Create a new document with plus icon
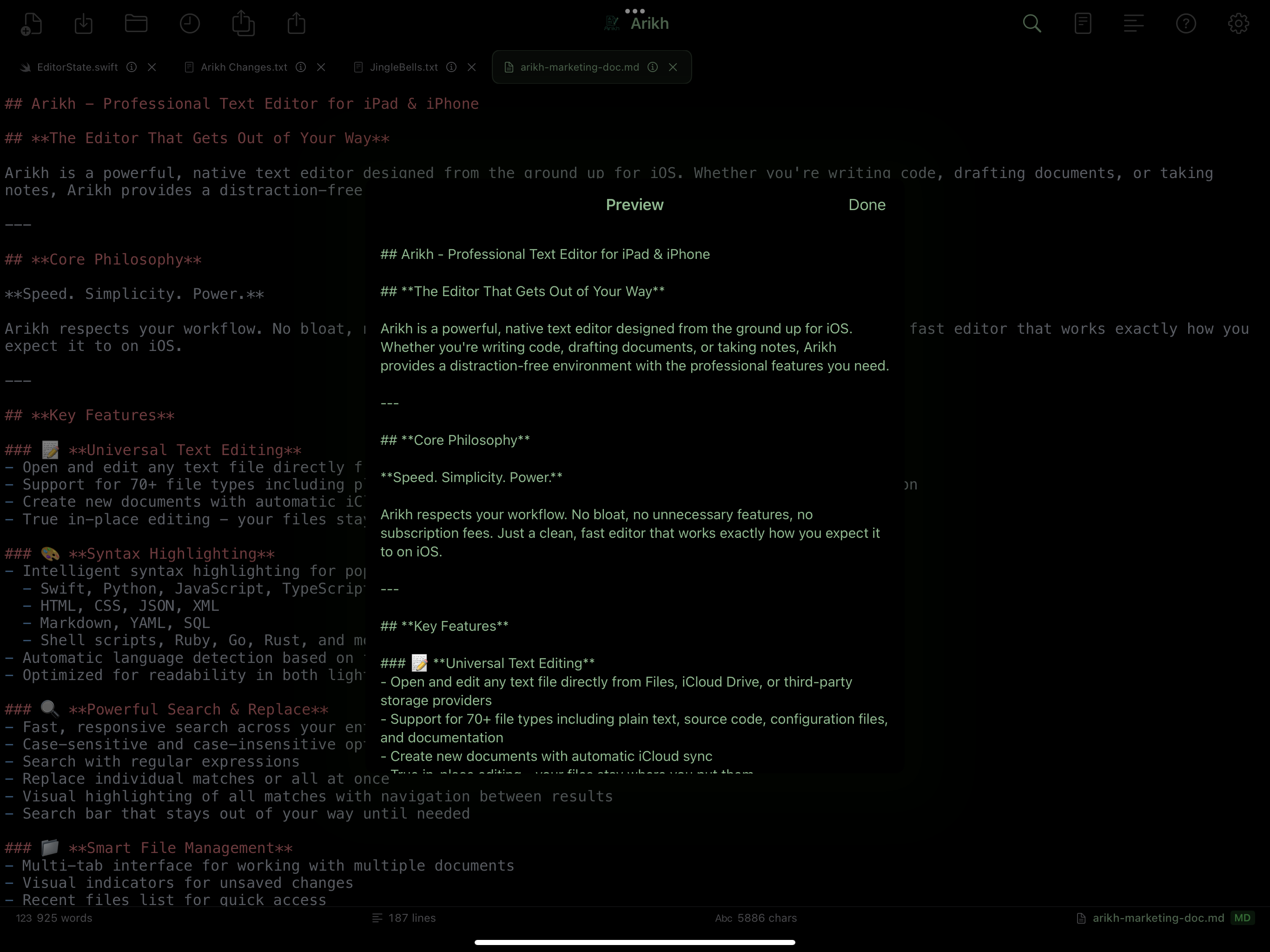Image resolution: width=1270 pixels, height=952 pixels. (31, 24)
